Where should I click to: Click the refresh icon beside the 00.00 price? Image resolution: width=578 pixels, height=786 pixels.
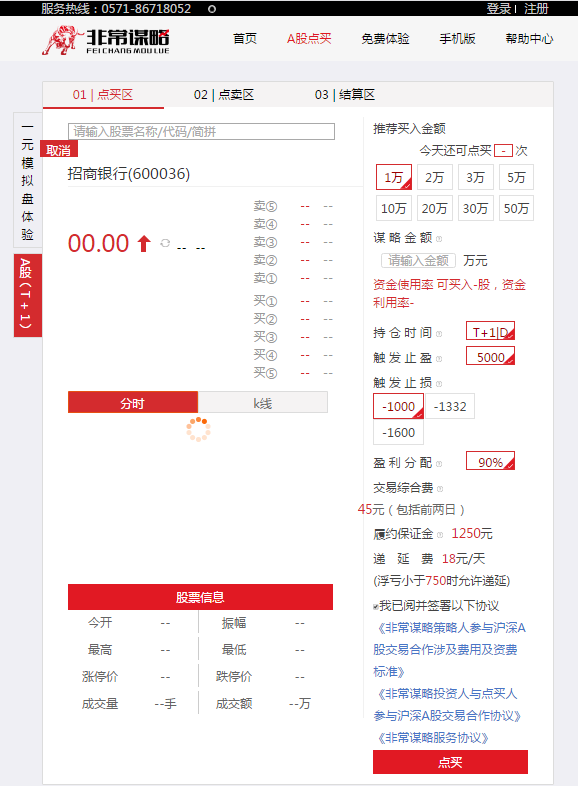165,243
